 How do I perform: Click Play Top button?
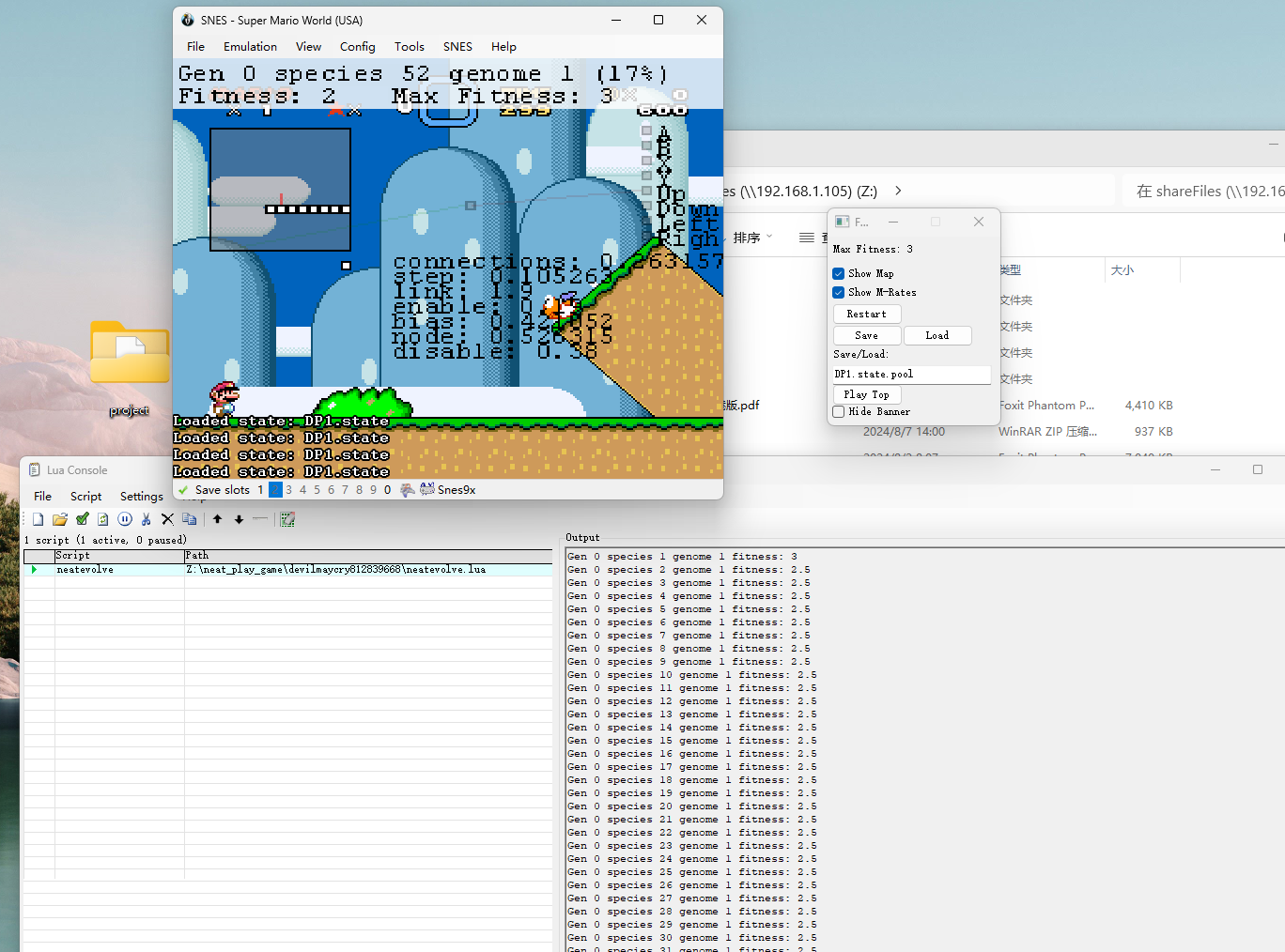coord(867,395)
